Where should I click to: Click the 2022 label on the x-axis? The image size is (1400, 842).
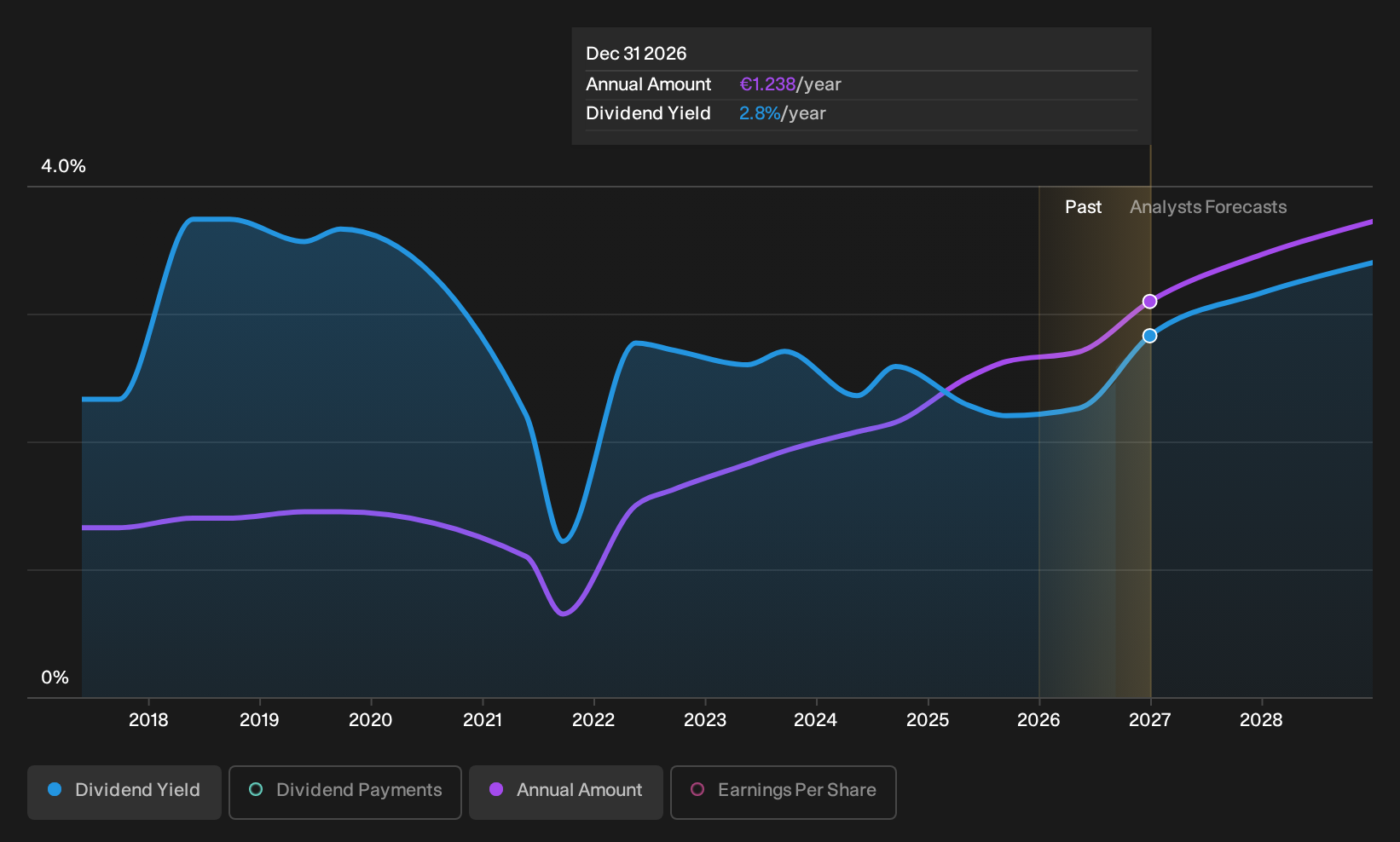pyautogui.click(x=593, y=720)
